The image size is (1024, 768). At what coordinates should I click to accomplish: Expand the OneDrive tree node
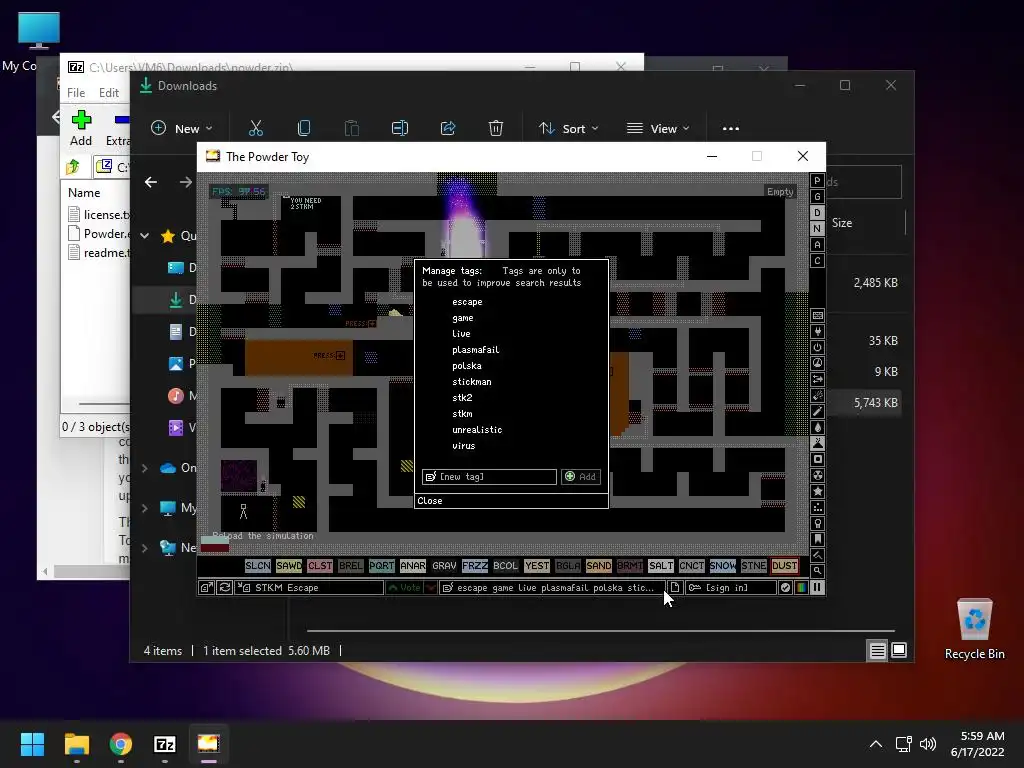click(145, 468)
